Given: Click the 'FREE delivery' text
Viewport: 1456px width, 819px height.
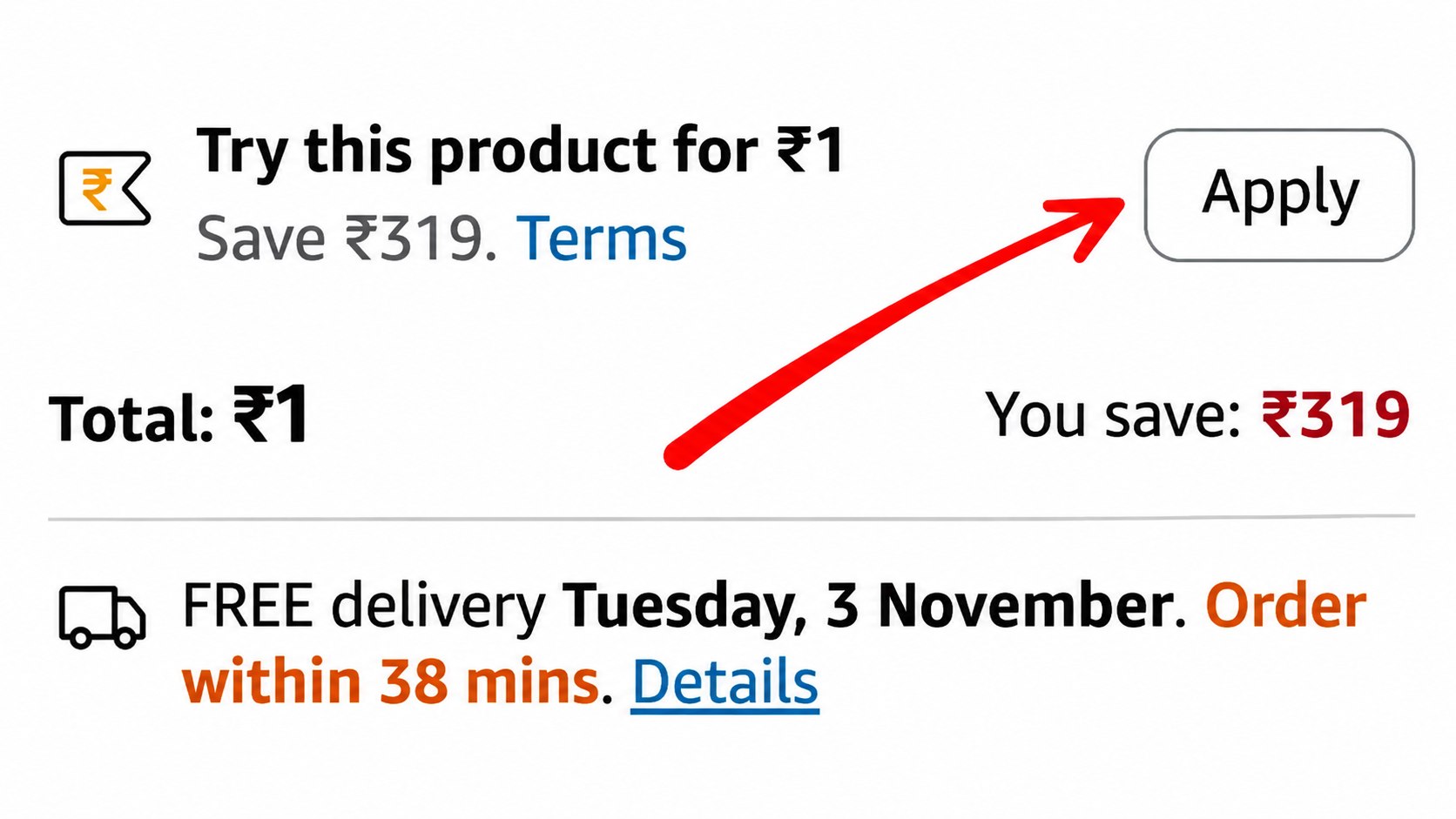Looking at the screenshot, I should click(x=364, y=608).
